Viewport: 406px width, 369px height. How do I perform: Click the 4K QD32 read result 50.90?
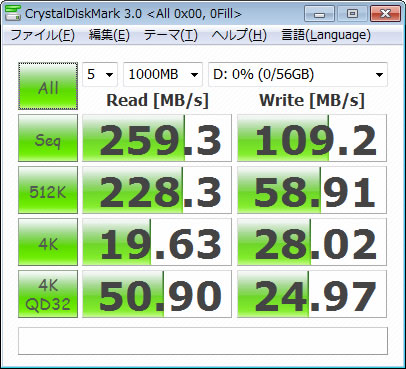(x=157, y=294)
